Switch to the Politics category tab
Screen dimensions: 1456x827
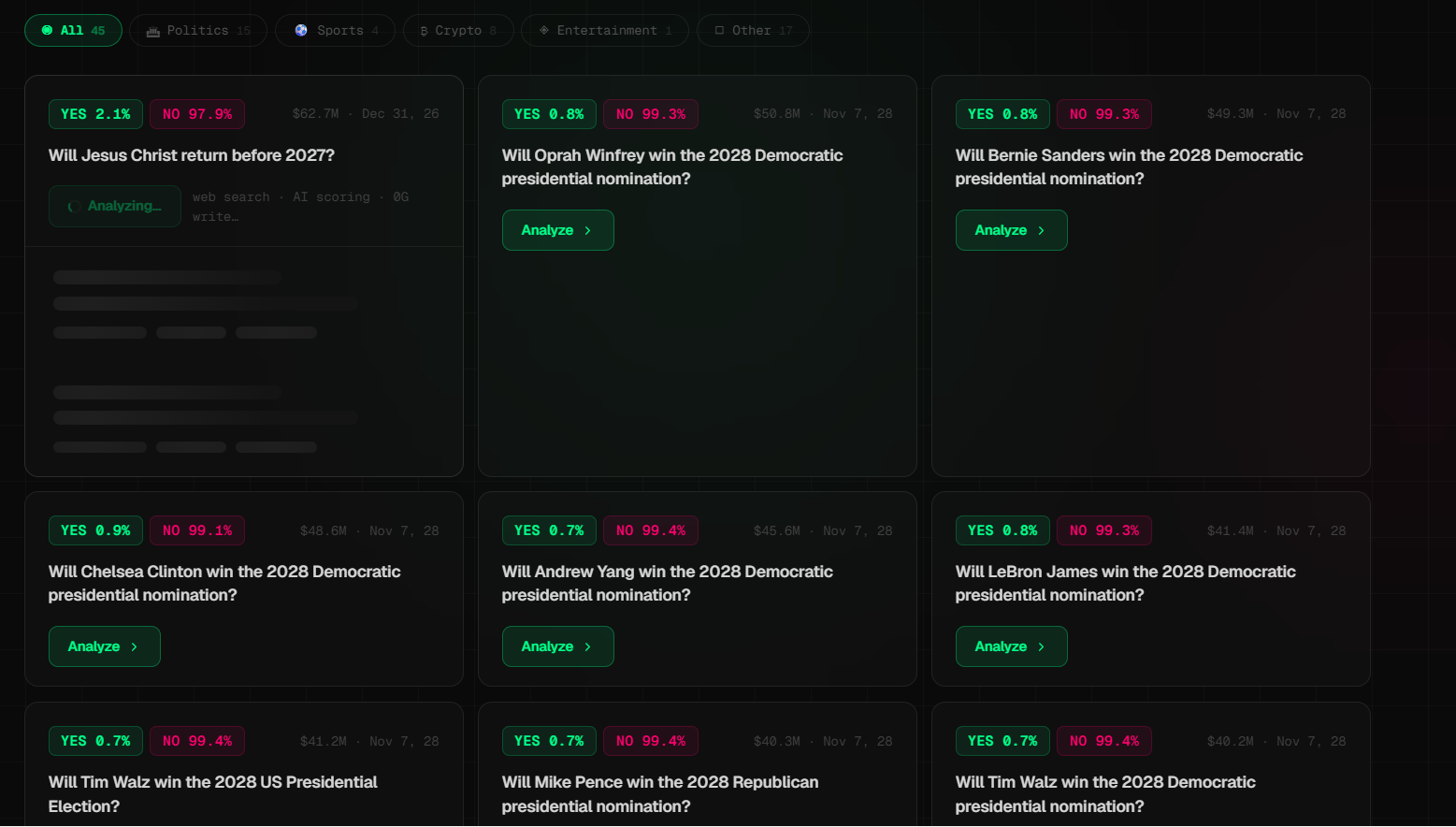point(198,31)
